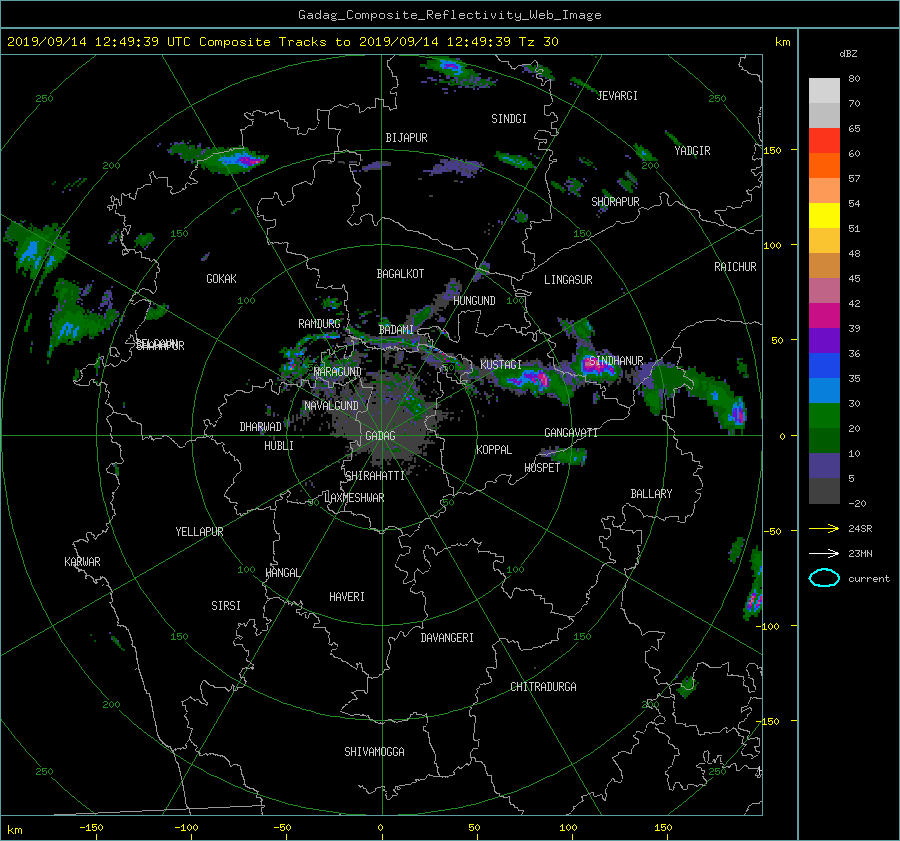Click the KARWAR city label
This screenshot has height=841, width=900.
click(x=82, y=562)
